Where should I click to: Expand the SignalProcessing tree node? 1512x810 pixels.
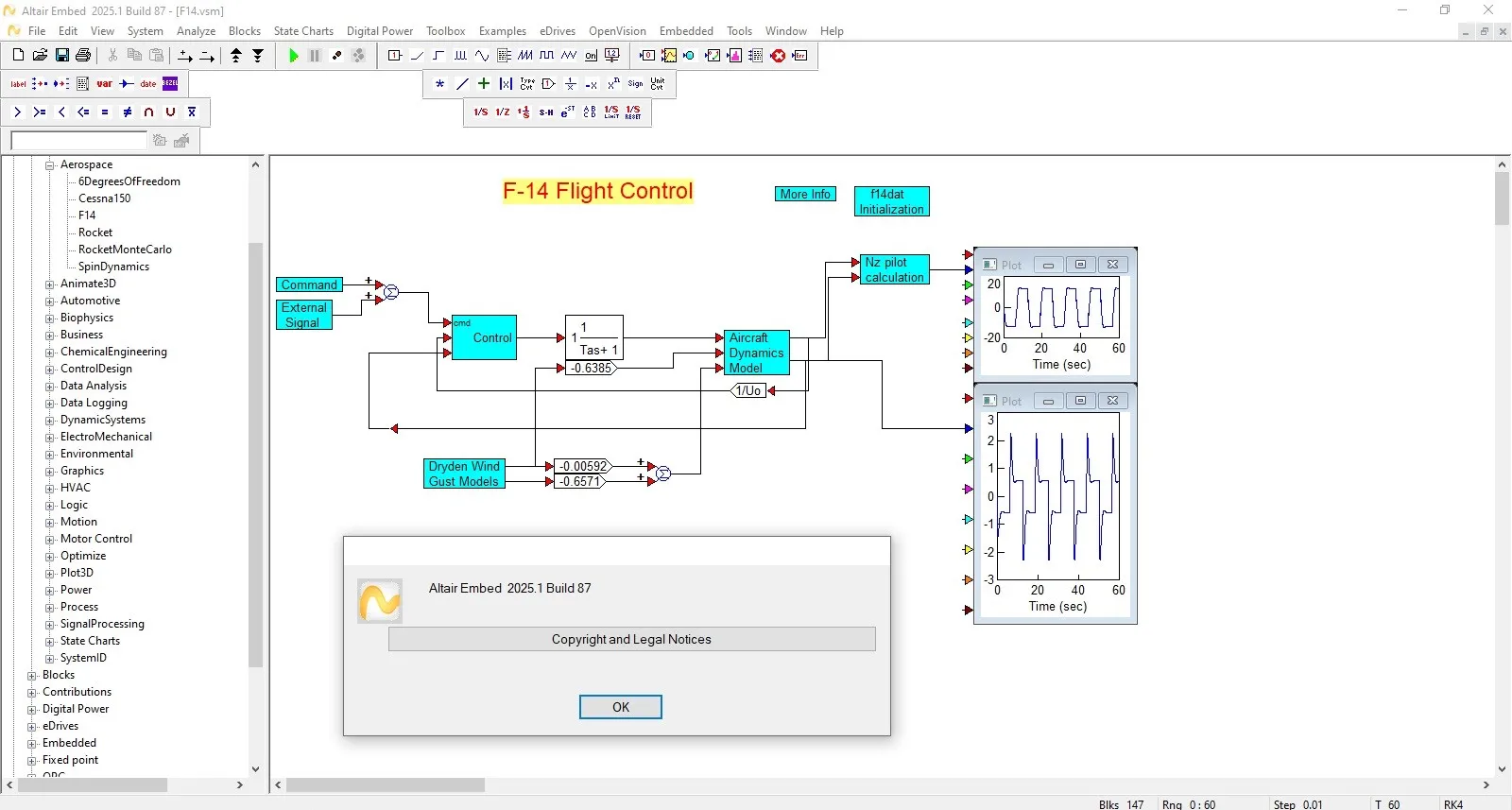(50, 625)
